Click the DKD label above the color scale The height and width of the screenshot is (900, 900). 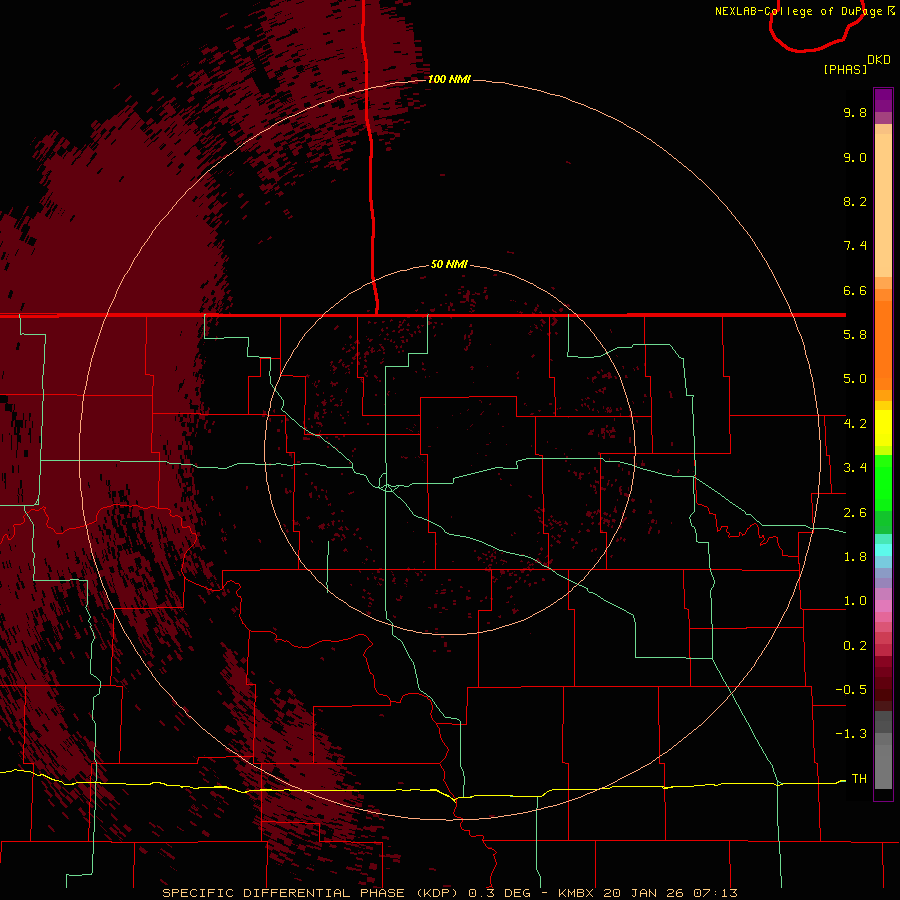879,60
